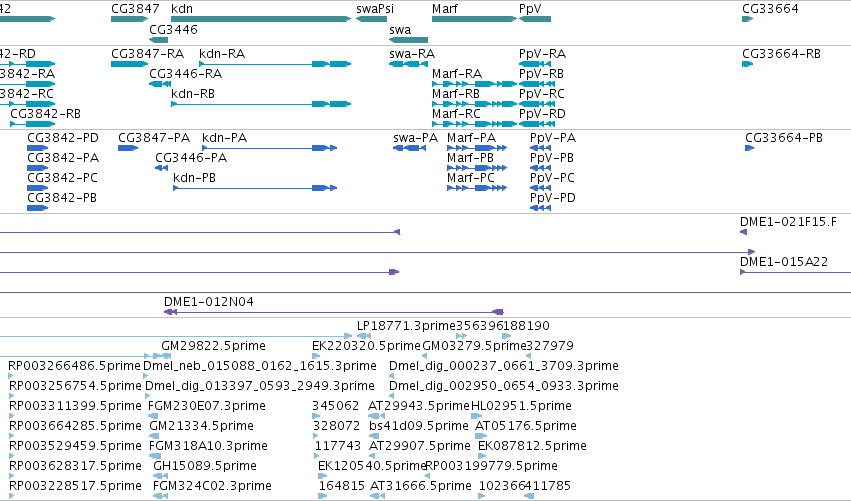Click the AT29943.5prime EST label
Viewport: 851px width, 501px height.
coord(418,406)
